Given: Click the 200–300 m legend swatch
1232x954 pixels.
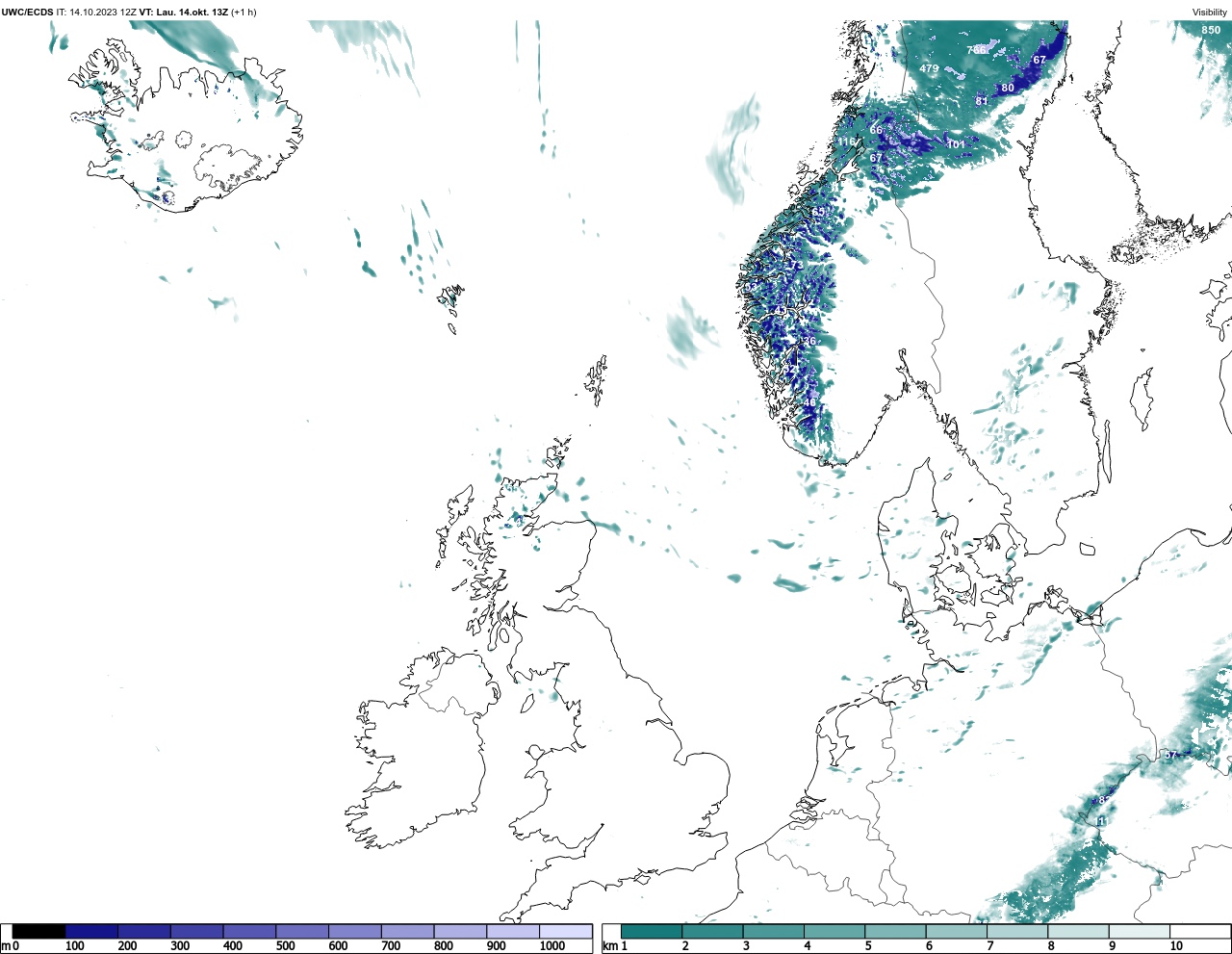Looking at the screenshot, I should [144, 932].
